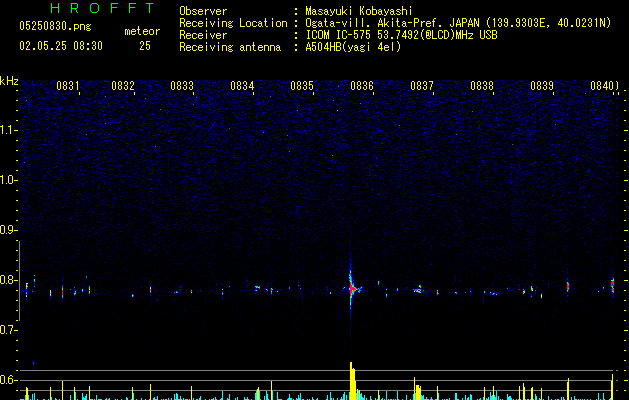Select observer name Masayuki Kobayashi
Screen dimensions: 629x400
pos(359,11)
